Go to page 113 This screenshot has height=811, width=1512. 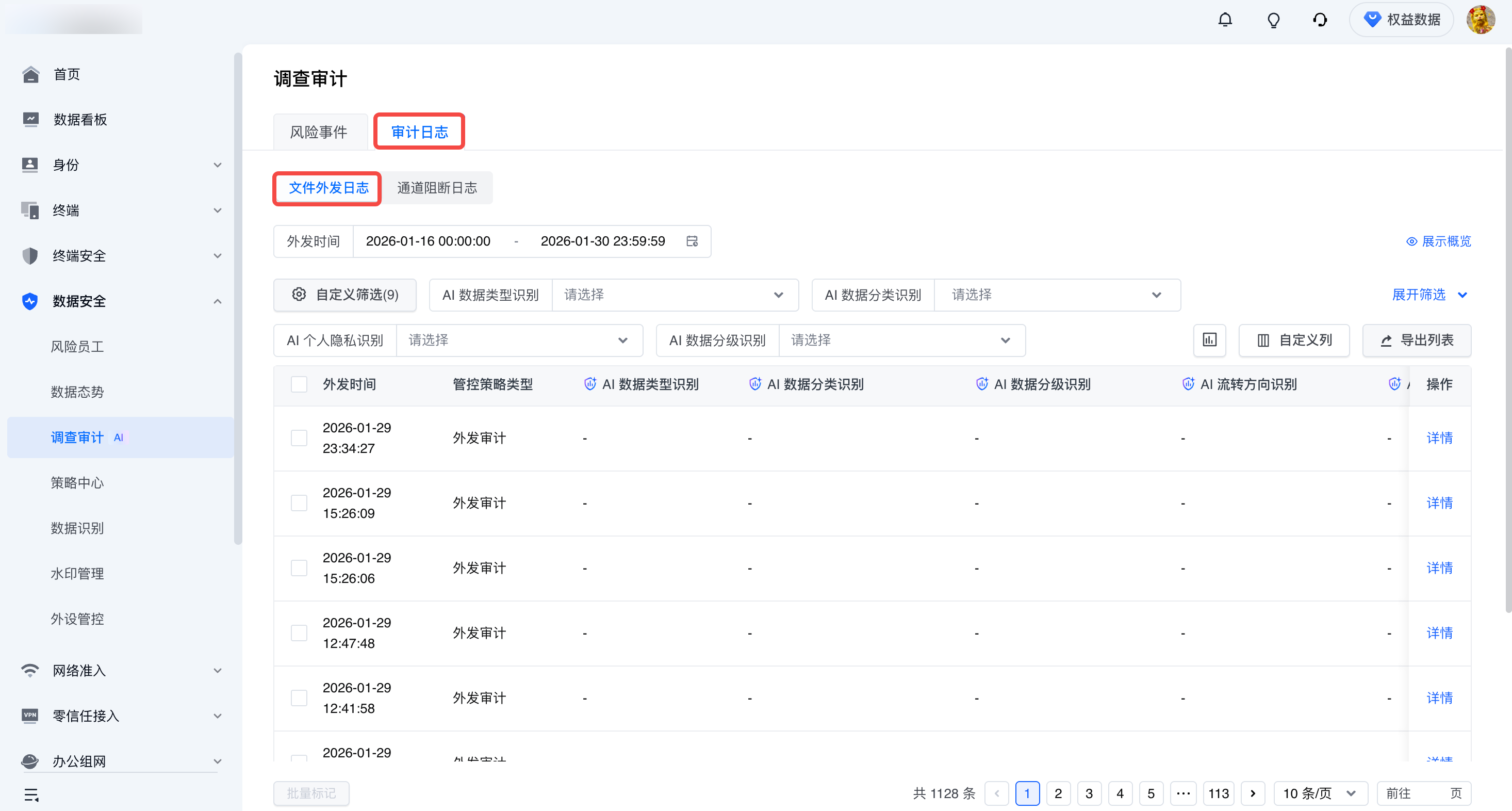(x=1219, y=793)
